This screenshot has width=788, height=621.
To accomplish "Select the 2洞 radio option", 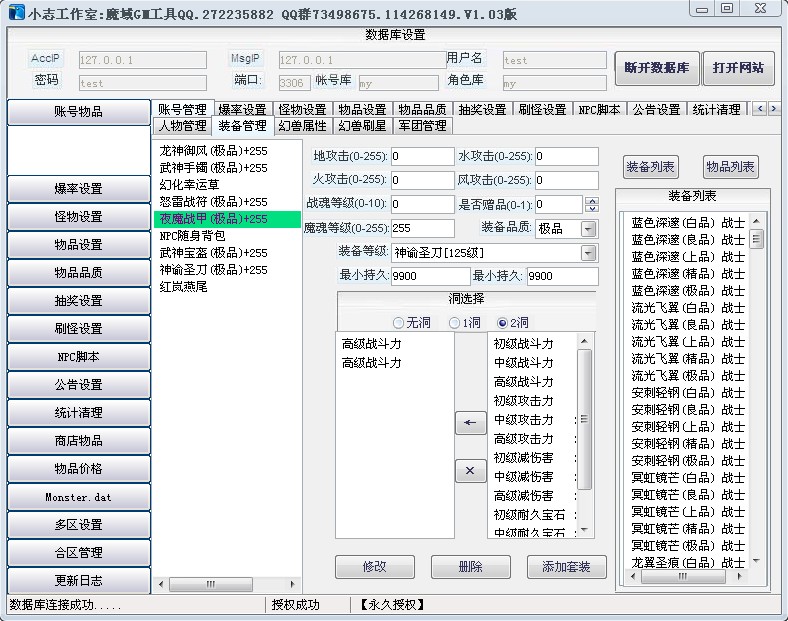I will pyautogui.click(x=502, y=323).
